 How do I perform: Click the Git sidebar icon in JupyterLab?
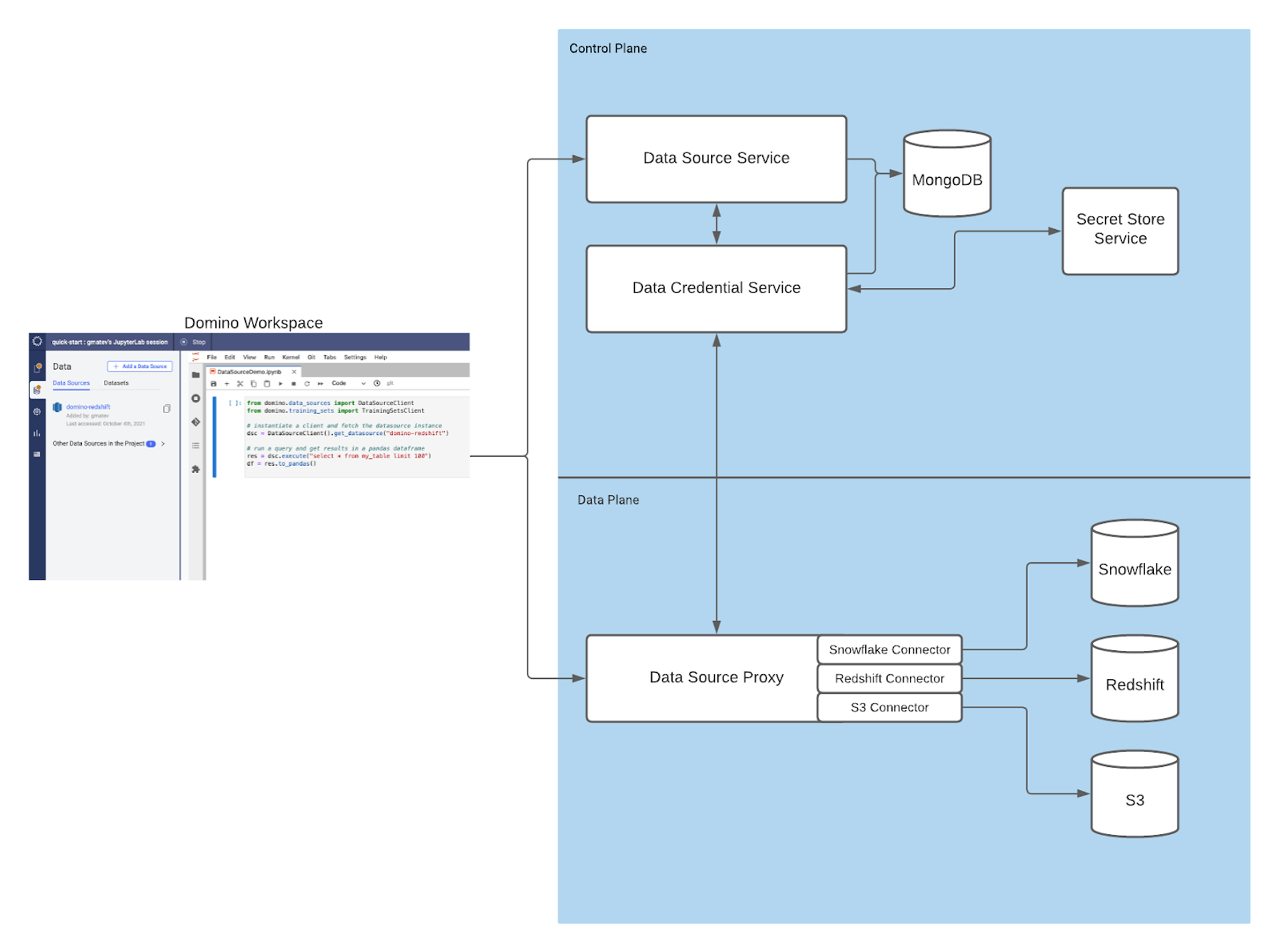click(x=195, y=422)
